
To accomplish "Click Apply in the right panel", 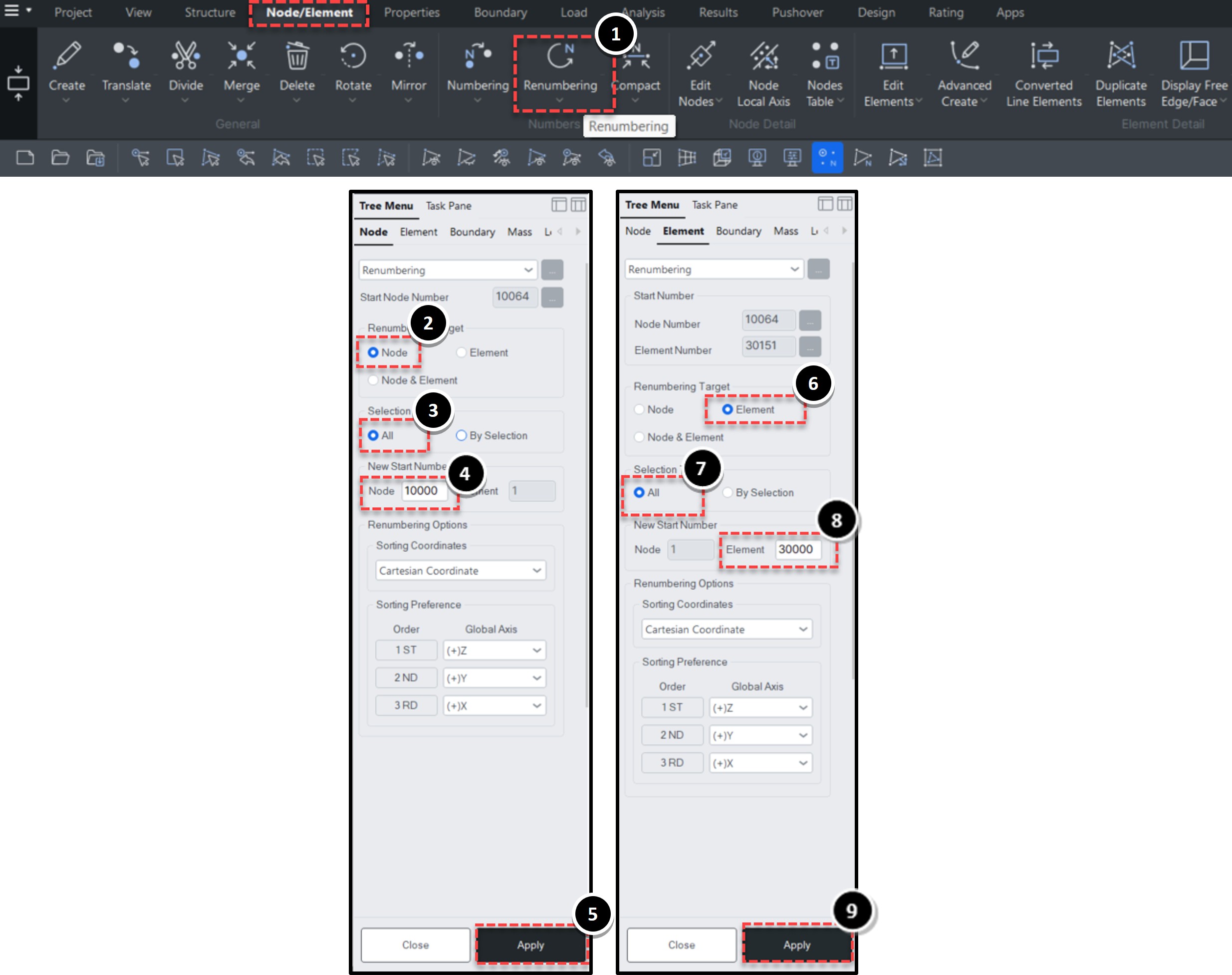I will [796, 945].
